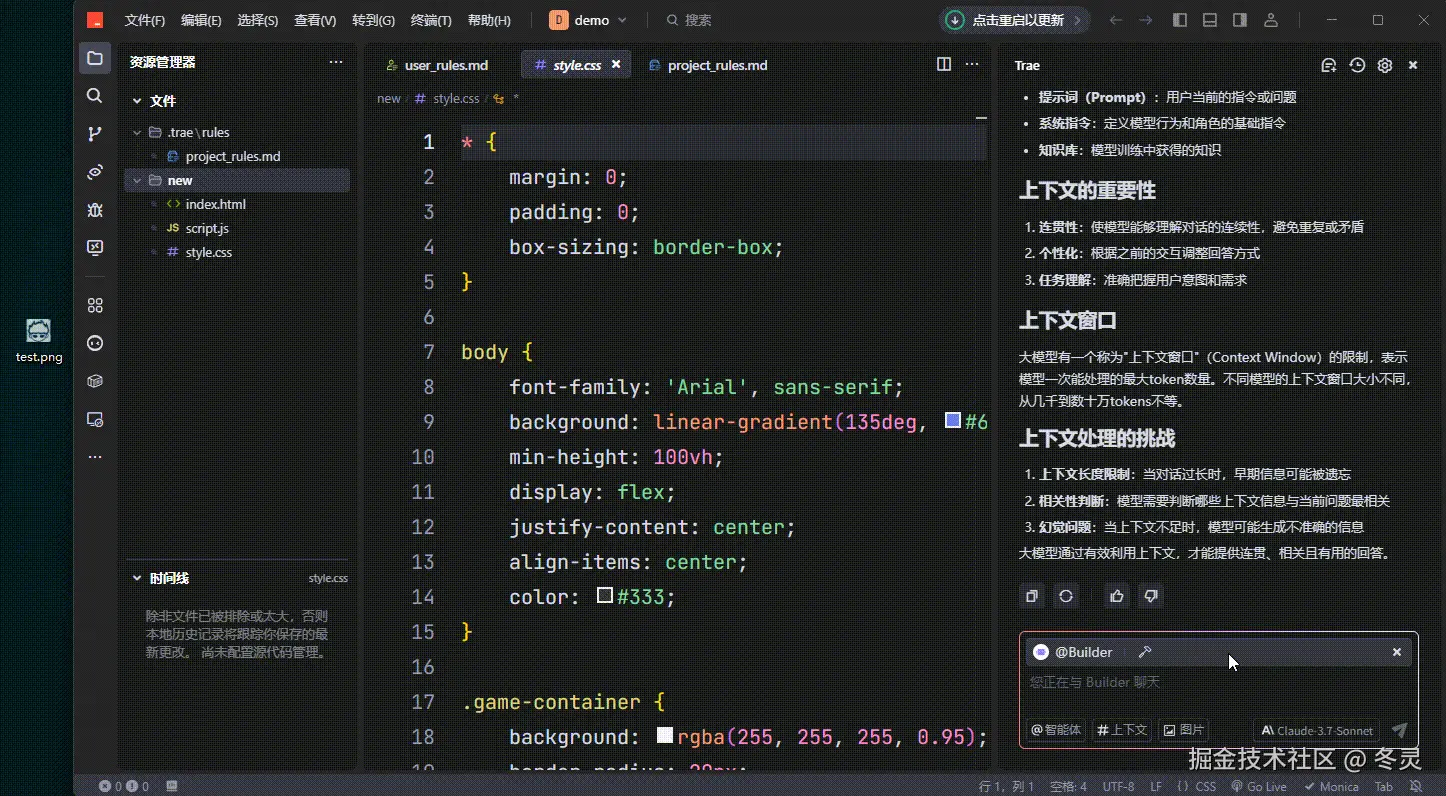The width and height of the screenshot is (1446, 796).
Task: Click the #上下文 context button
Action: pyautogui.click(x=1122, y=730)
